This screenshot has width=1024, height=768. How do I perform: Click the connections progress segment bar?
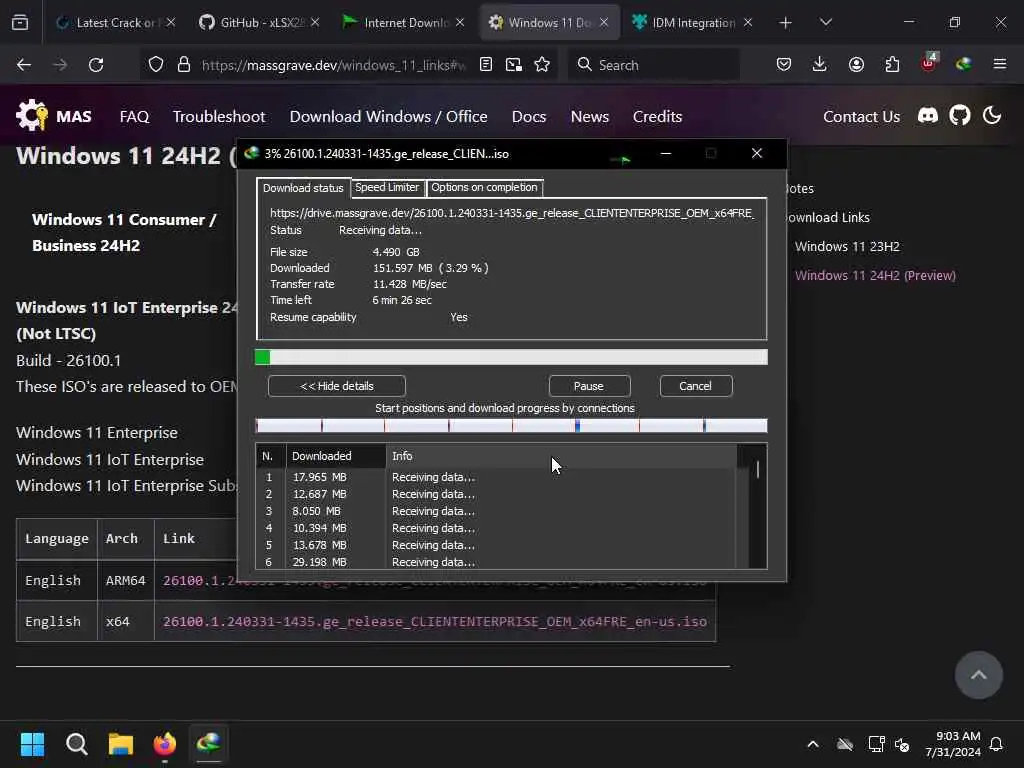pyautogui.click(x=511, y=426)
